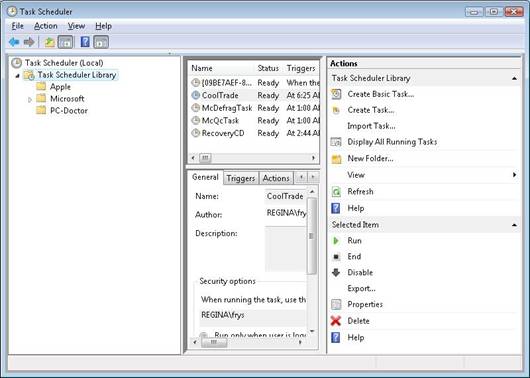Click the blue Help toolbar icon
Viewport: 530px width, 378px height.
[x=85, y=42]
